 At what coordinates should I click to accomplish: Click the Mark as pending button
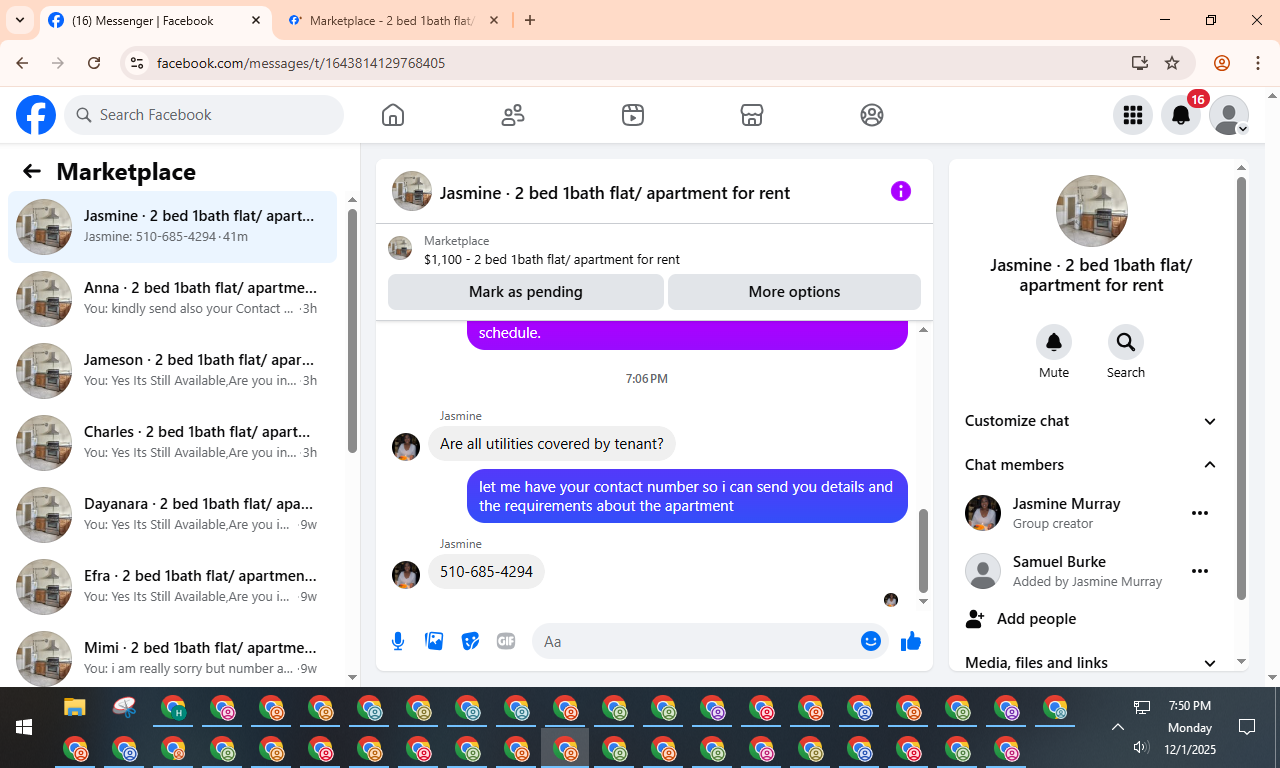pyautogui.click(x=526, y=292)
